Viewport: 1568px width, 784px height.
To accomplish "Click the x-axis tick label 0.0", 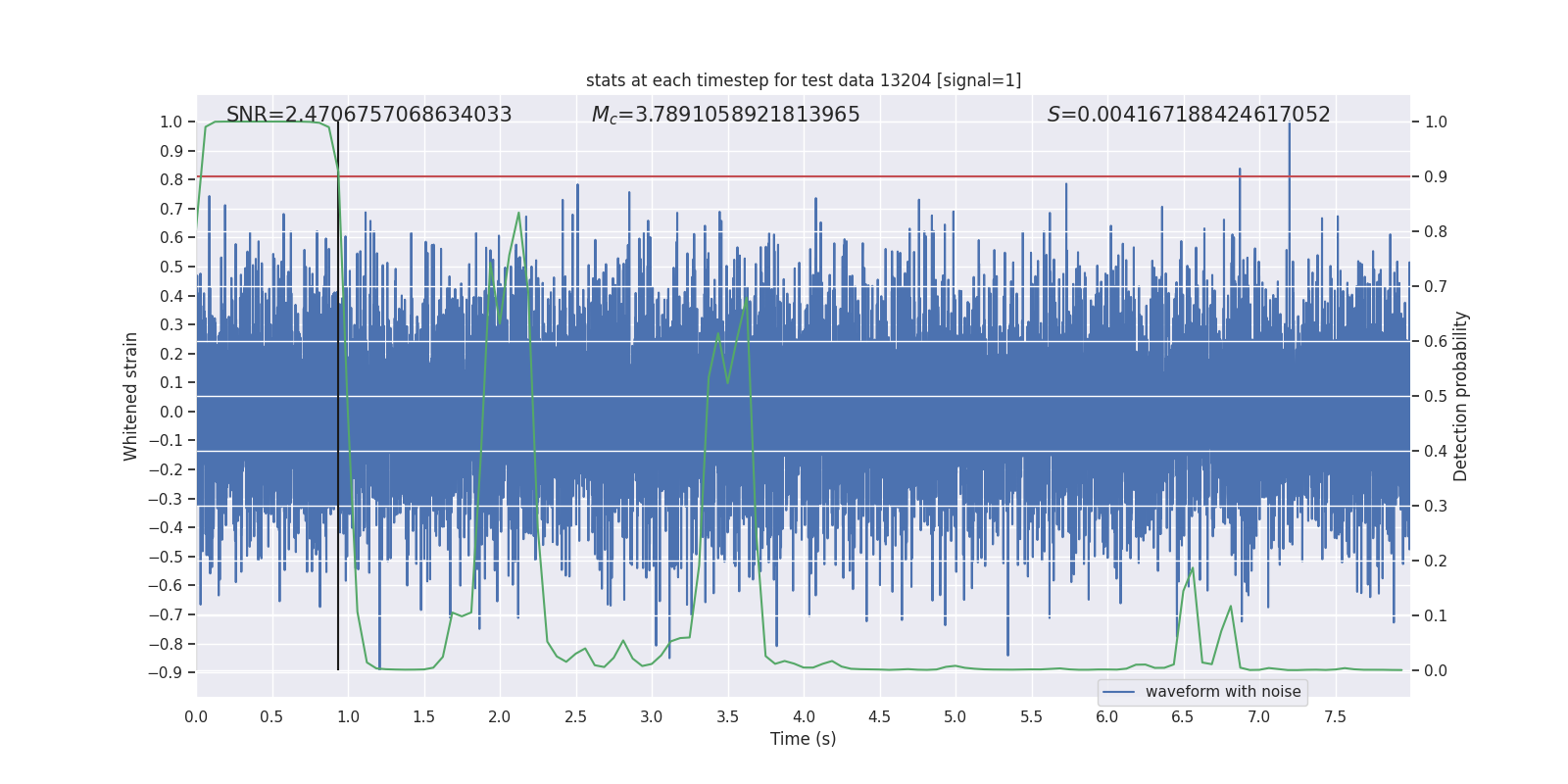I will coord(196,717).
